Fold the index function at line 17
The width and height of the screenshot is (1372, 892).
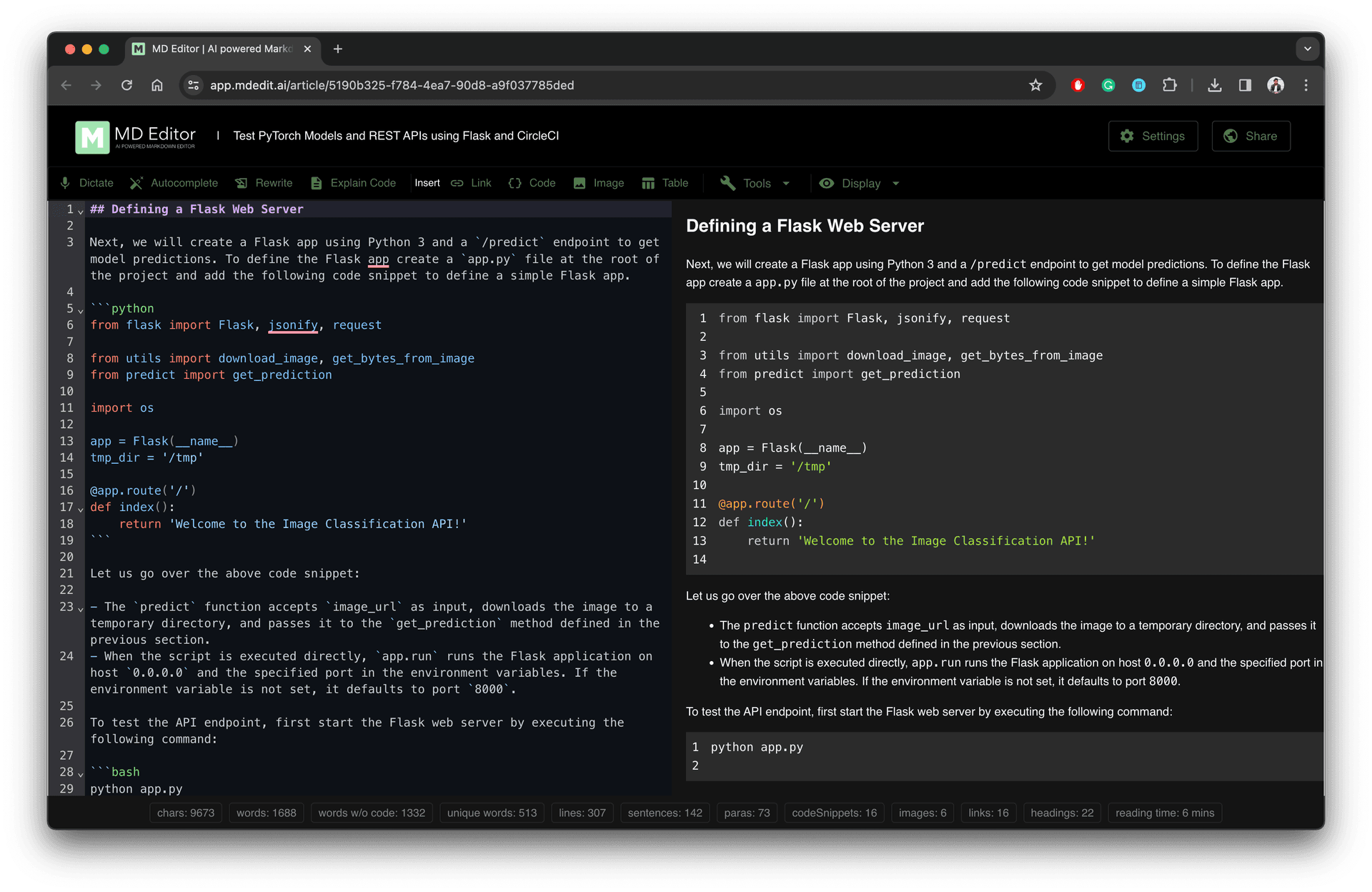(81, 509)
